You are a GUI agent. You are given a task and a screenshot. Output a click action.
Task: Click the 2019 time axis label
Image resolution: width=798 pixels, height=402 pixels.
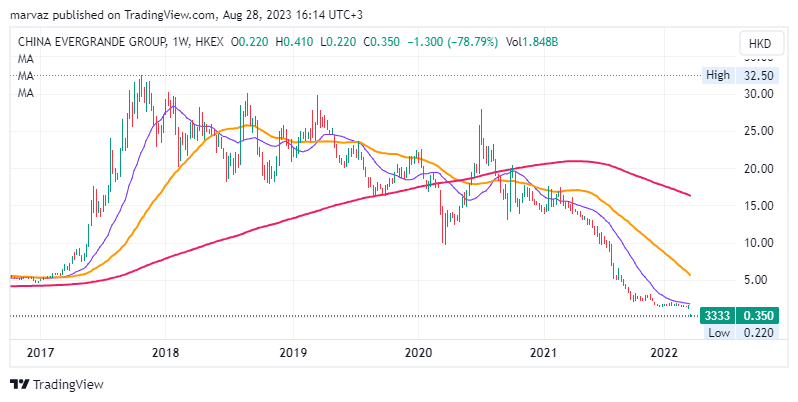(293, 353)
